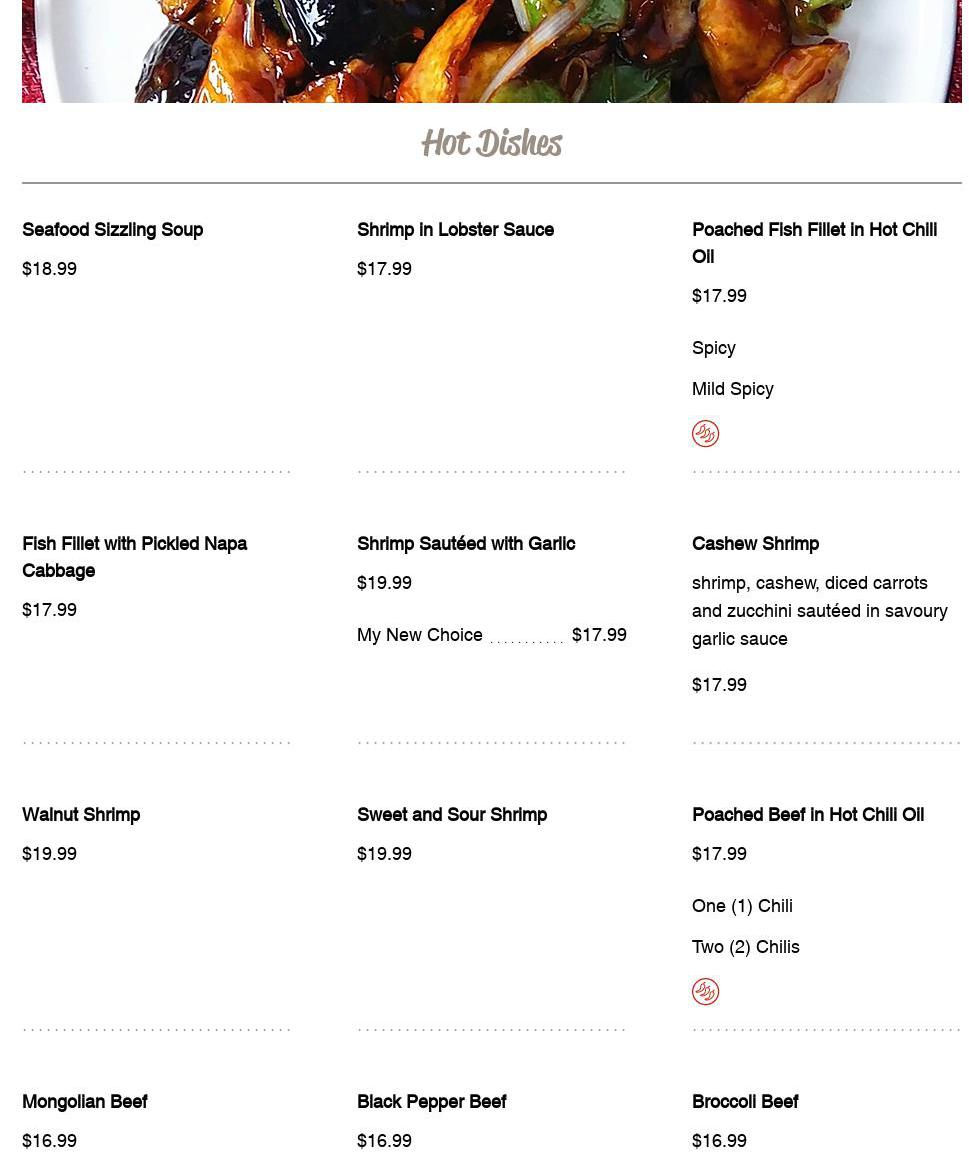This screenshot has width=969, height=1165.
Task: Select Shrimp Sautéed with Garlic
Action: 466,544
